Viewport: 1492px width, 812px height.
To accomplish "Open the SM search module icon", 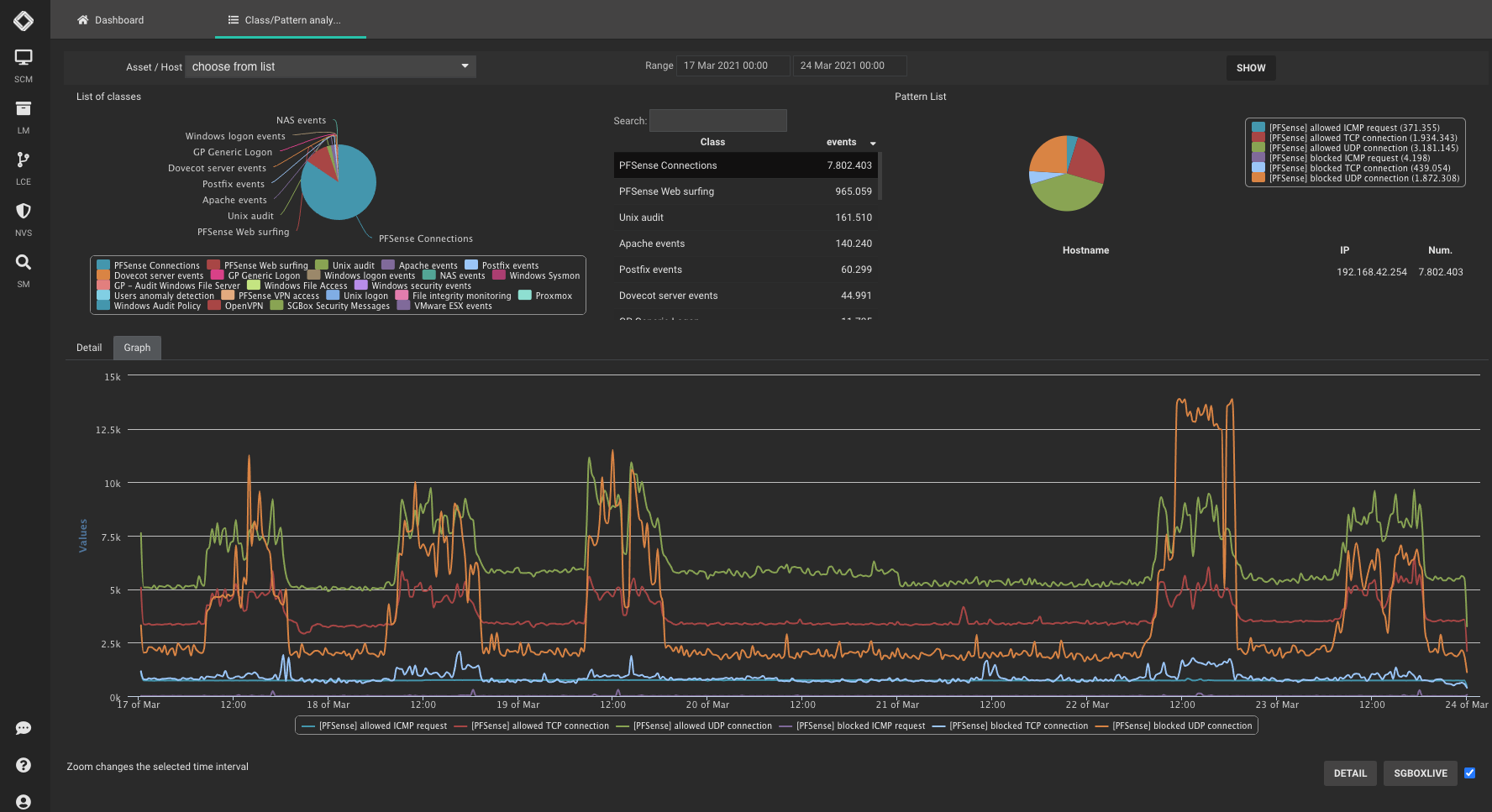I will (24, 263).
